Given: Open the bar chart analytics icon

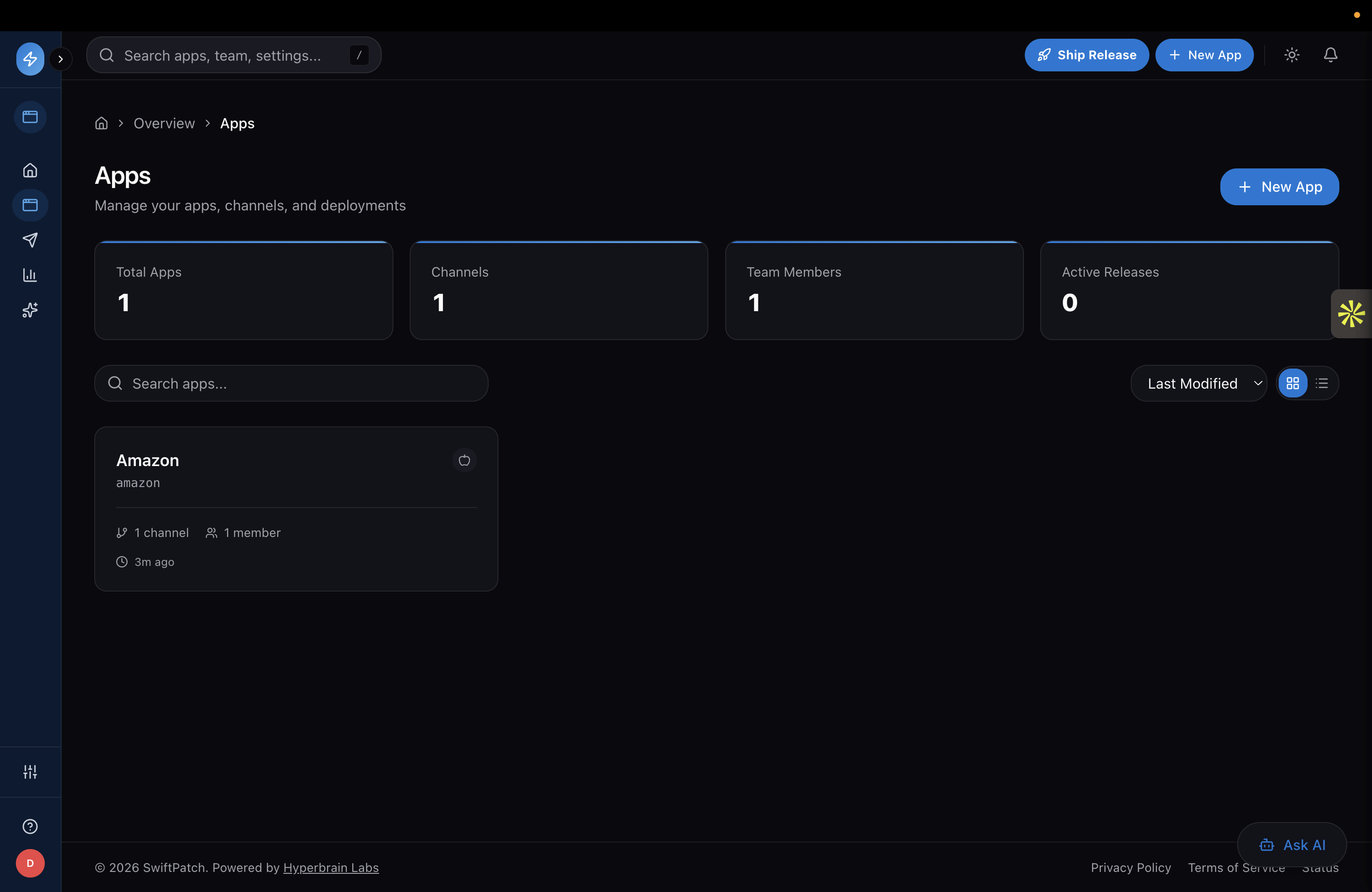Looking at the screenshot, I should point(30,275).
